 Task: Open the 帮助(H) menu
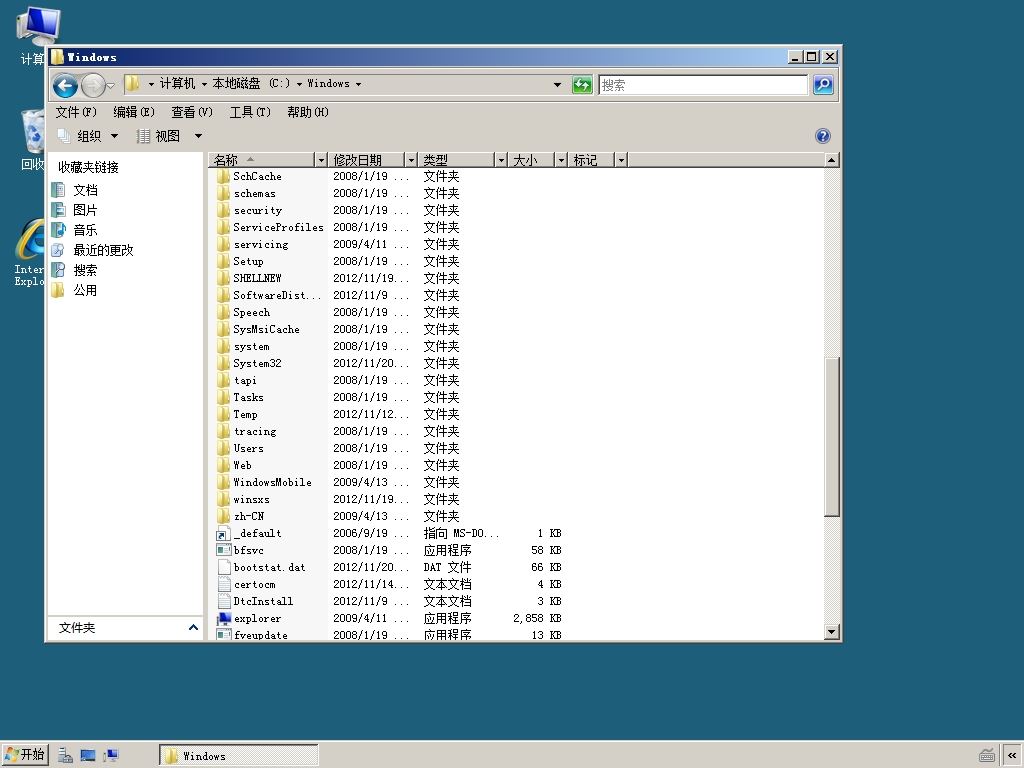coord(308,112)
